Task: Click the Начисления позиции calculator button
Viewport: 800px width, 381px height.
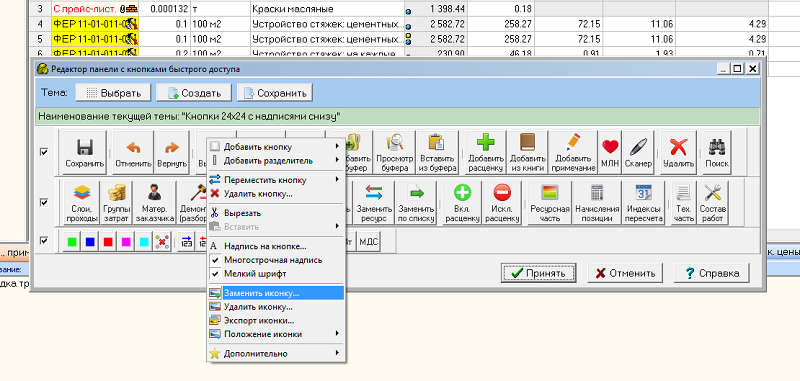Action: pyautogui.click(x=596, y=202)
